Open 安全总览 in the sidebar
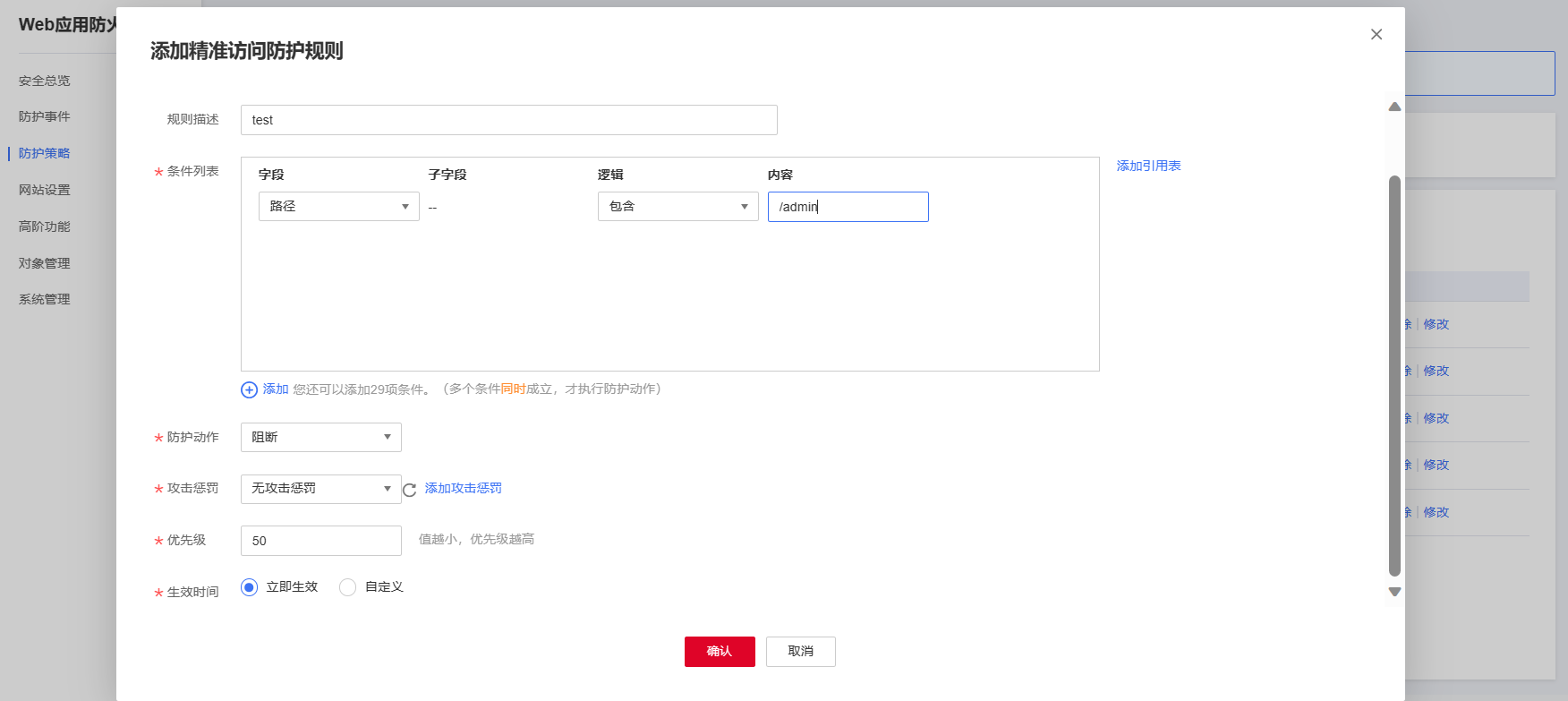Viewport: 1568px width, 701px height. coord(45,81)
